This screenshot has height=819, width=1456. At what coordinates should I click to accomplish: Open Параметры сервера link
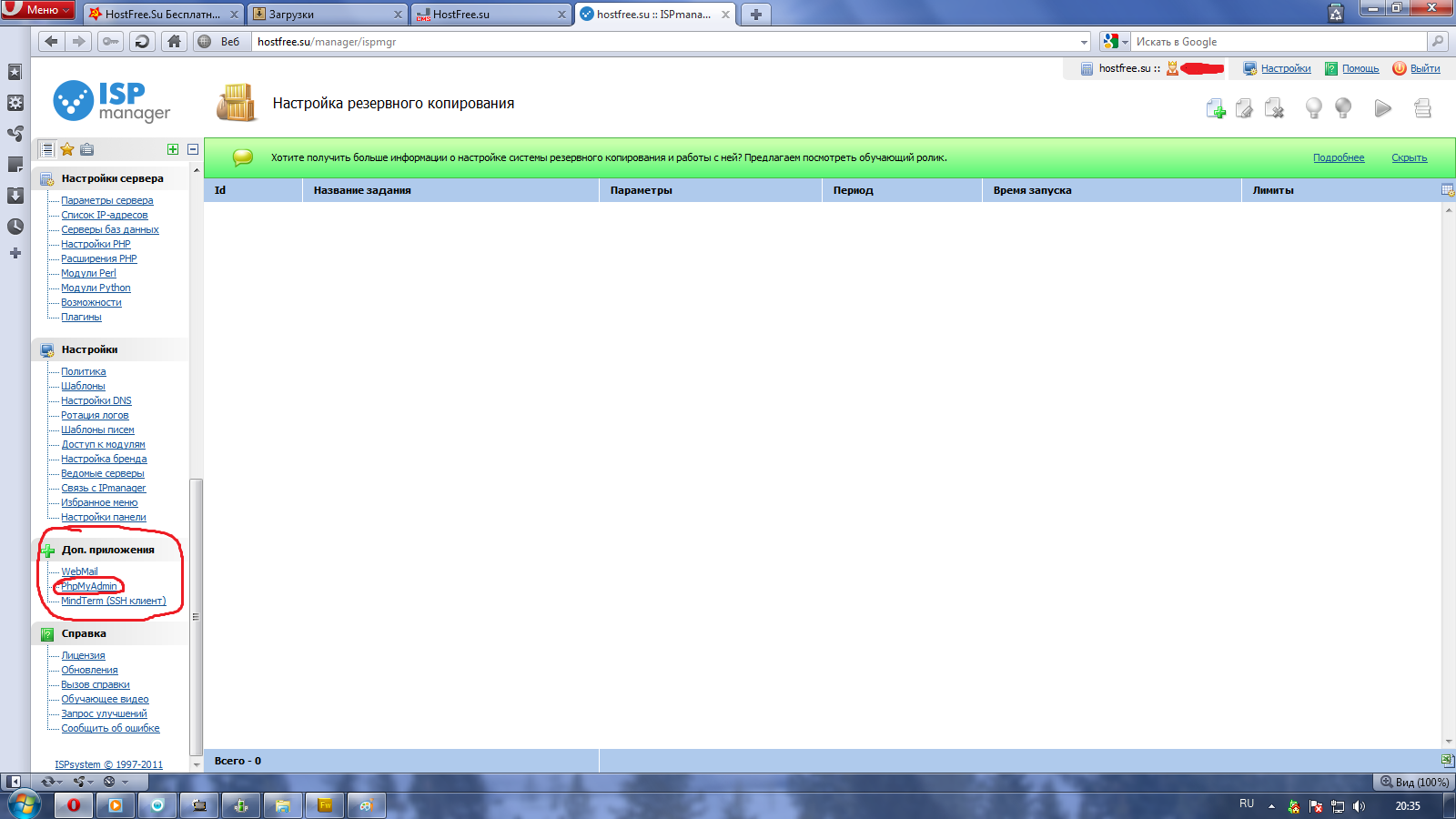(107, 200)
